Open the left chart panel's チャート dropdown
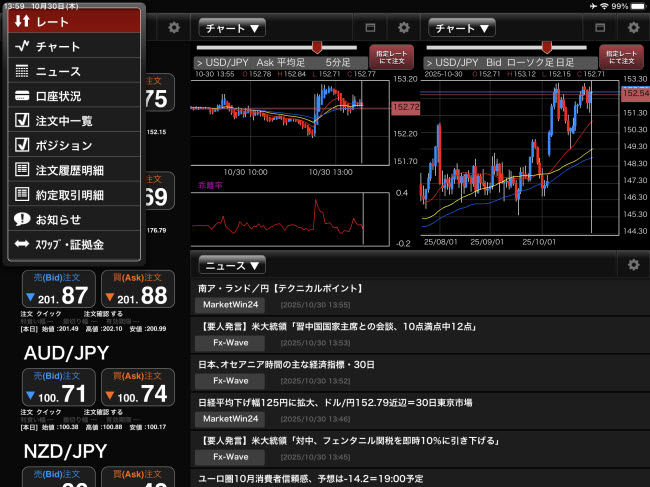 tap(230, 28)
